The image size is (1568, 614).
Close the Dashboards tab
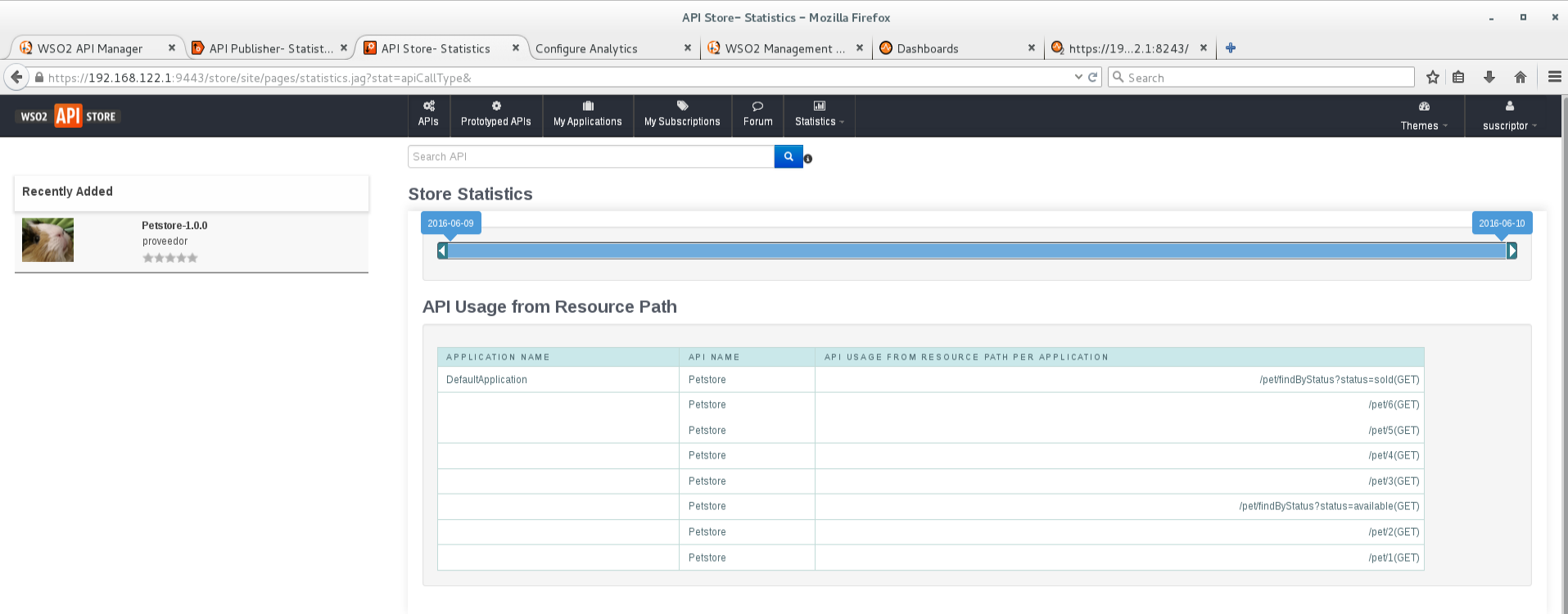(1032, 48)
